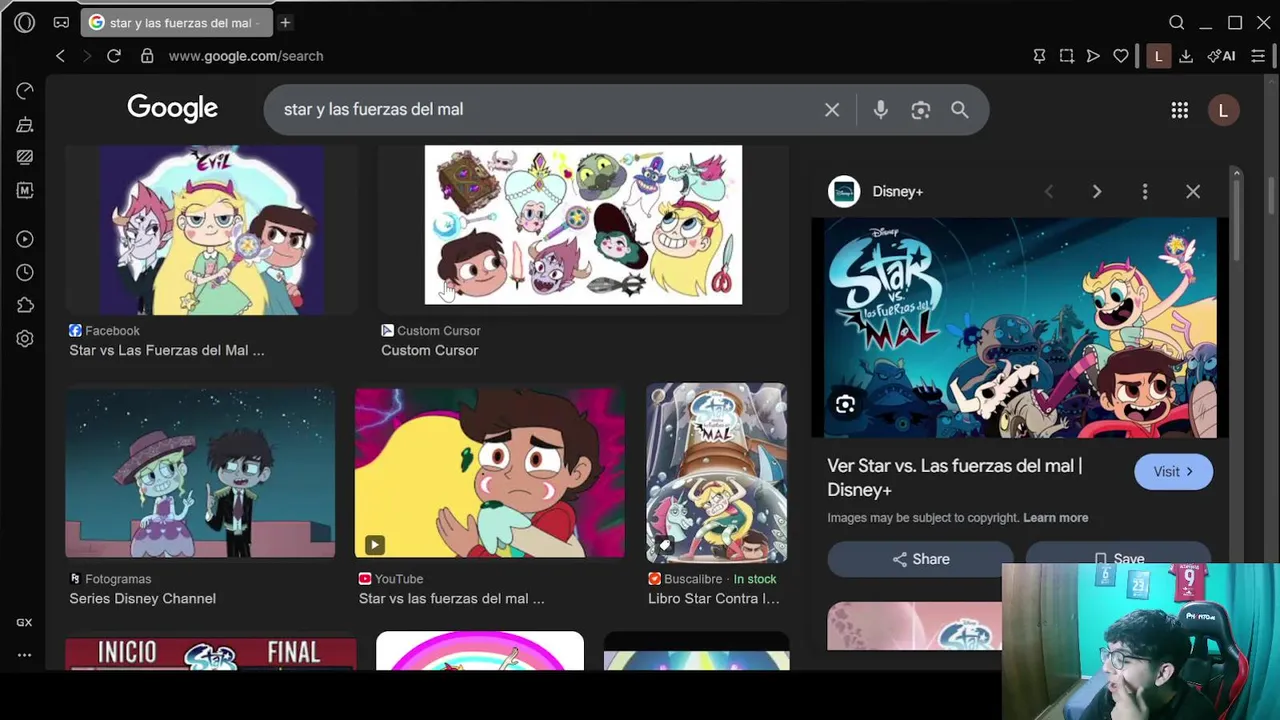This screenshot has height=720, width=1280.
Task: Open the Opera GX main menu logo
Action: pos(25,22)
